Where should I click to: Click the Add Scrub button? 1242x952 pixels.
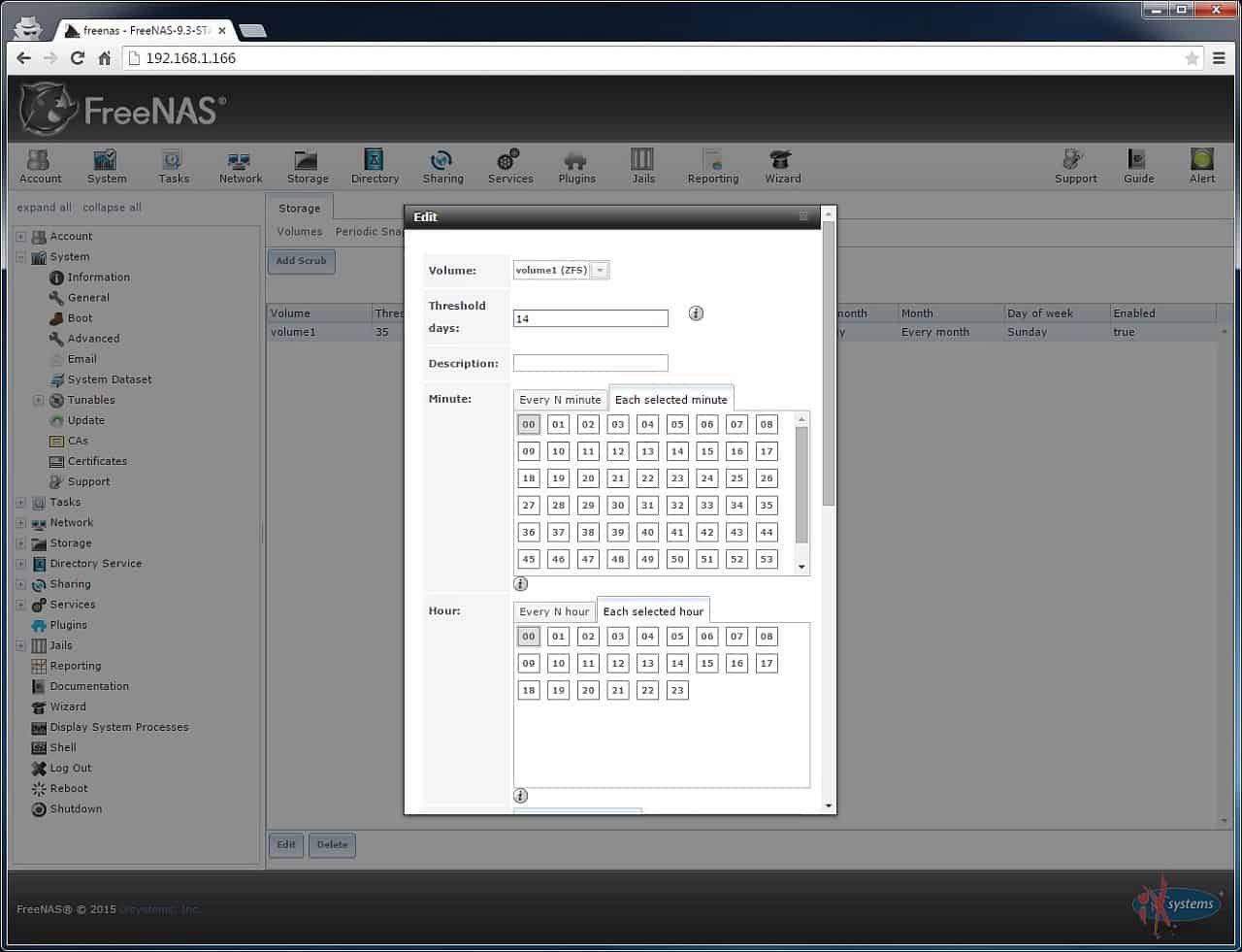point(301,261)
